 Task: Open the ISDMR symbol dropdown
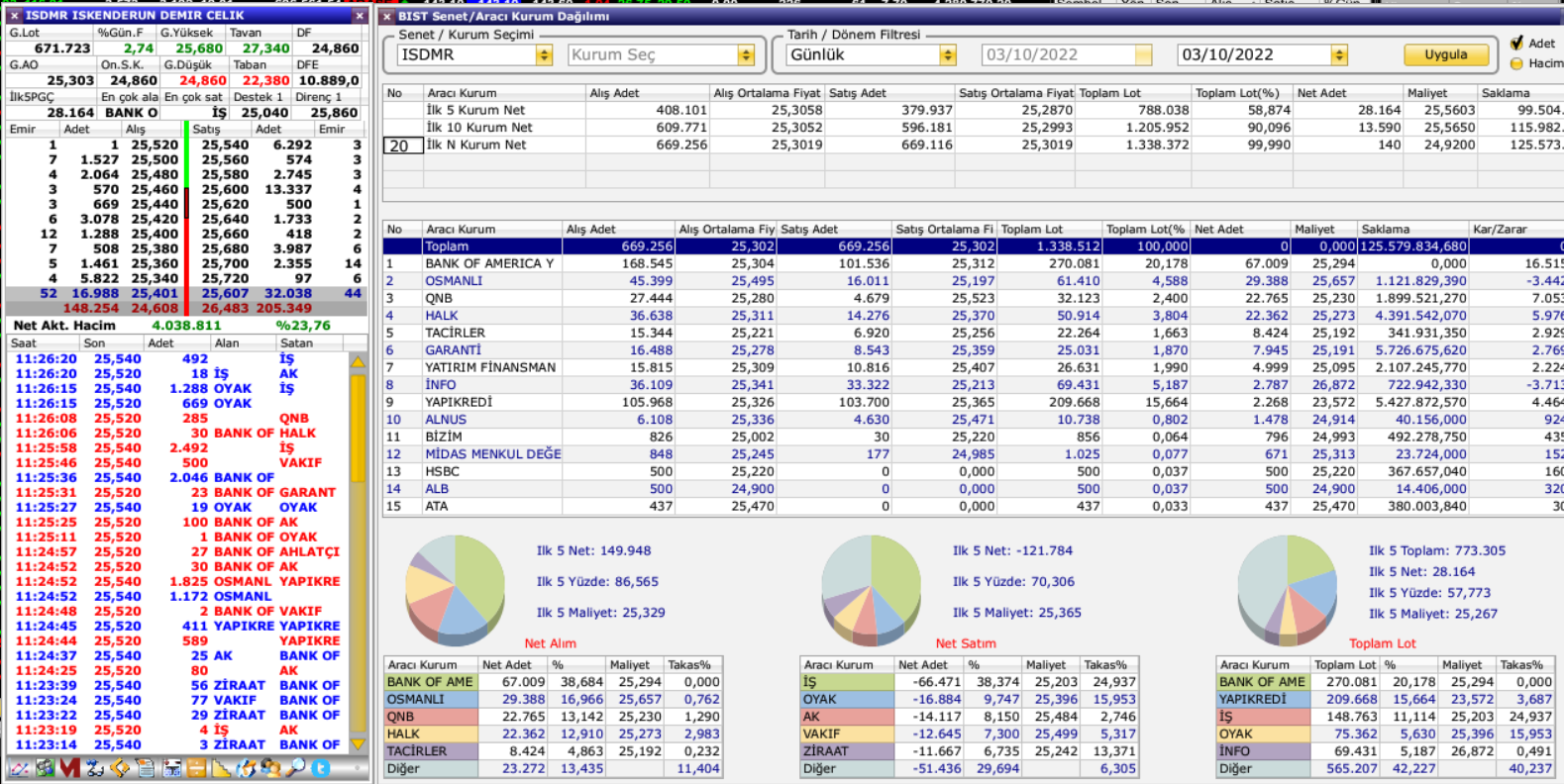[x=544, y=55]
